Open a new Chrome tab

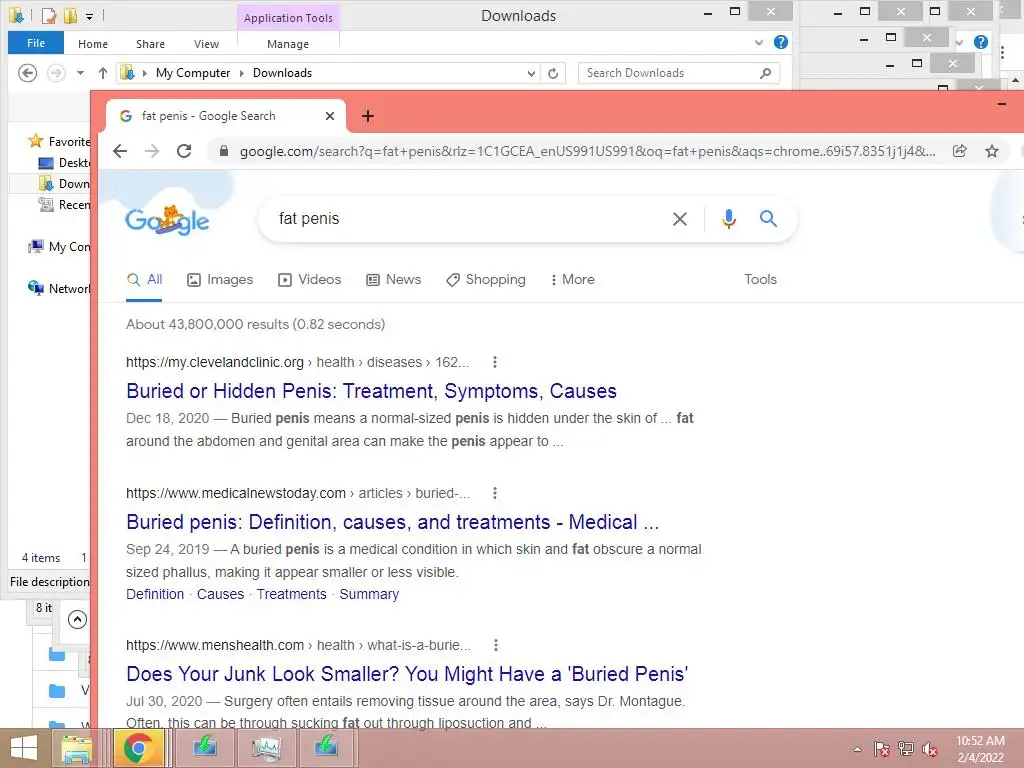click(368, 116)
